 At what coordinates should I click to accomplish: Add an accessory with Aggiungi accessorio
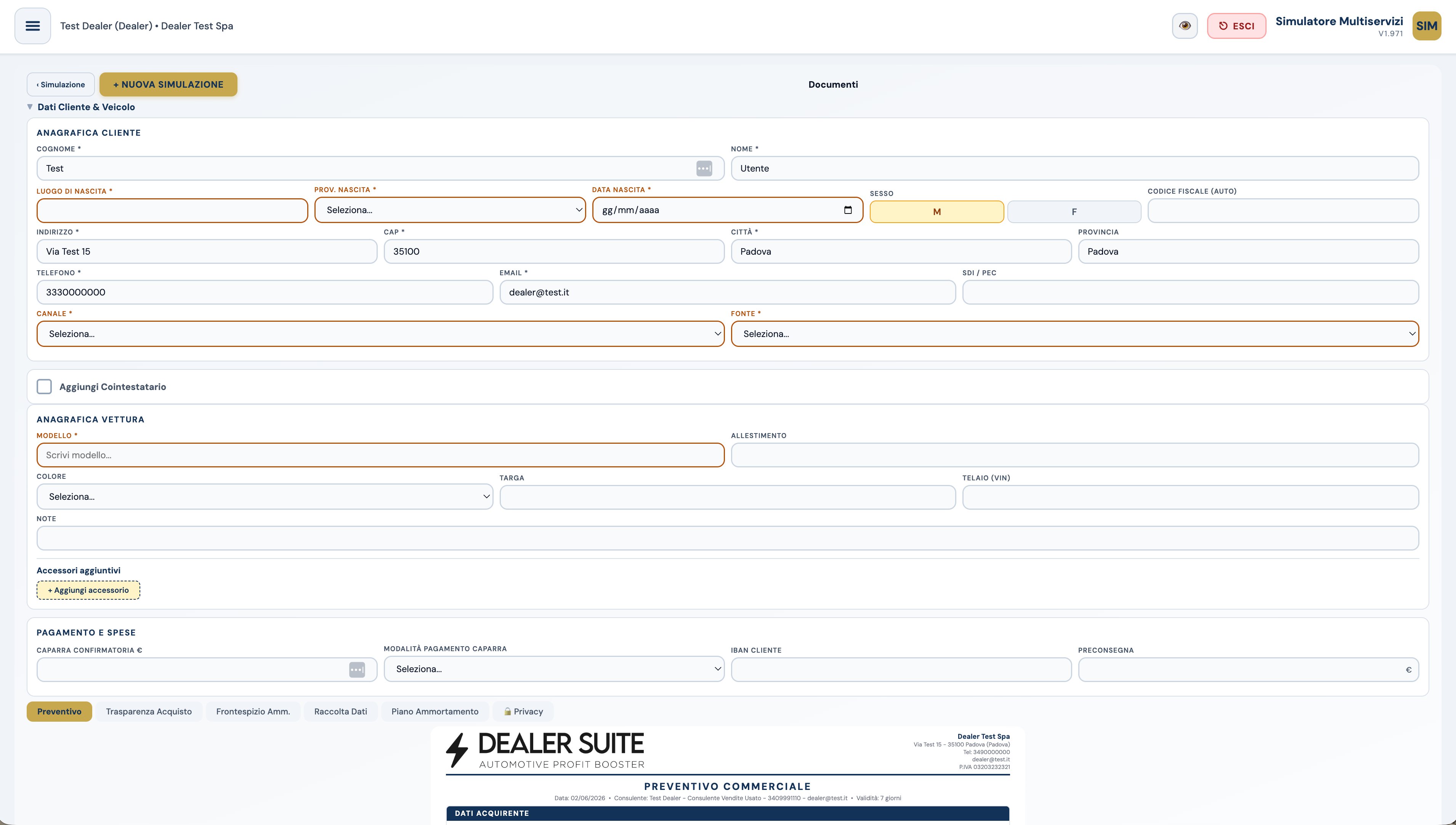click(88, 590)
